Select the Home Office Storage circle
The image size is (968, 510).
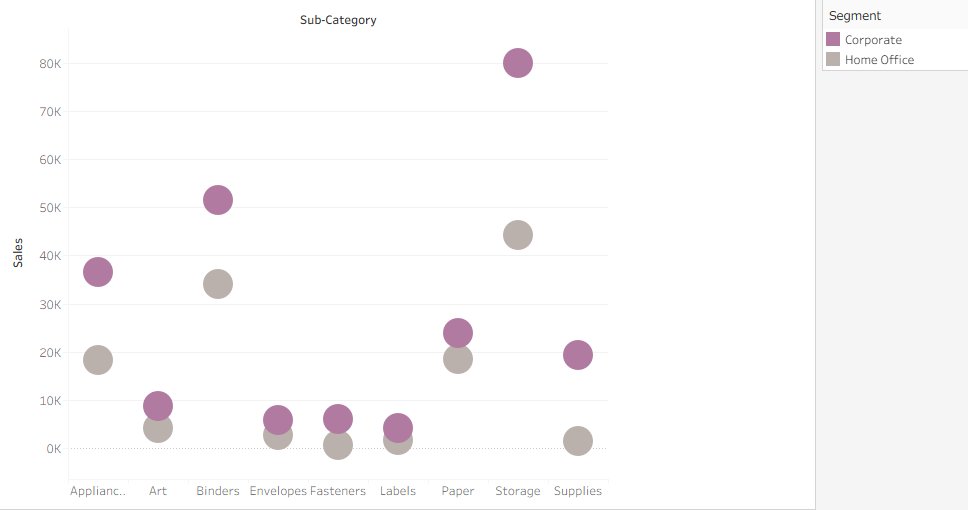click(x=518, y=235)
